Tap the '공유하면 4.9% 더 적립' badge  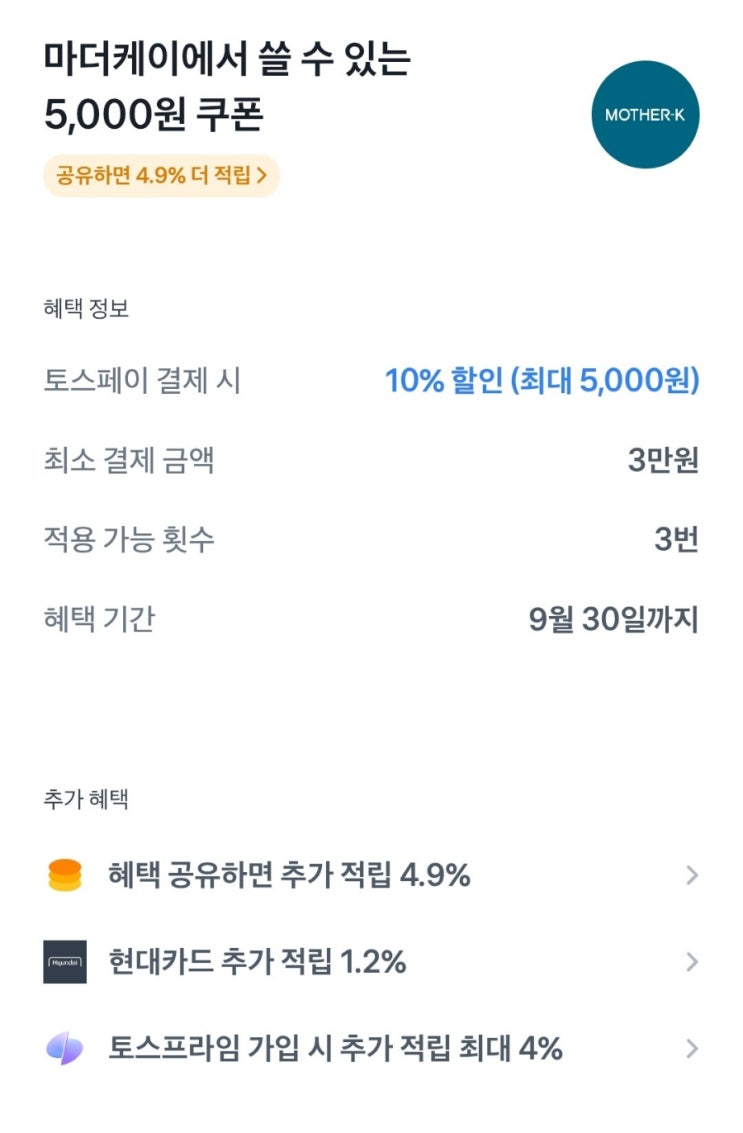tap(160, 175)
